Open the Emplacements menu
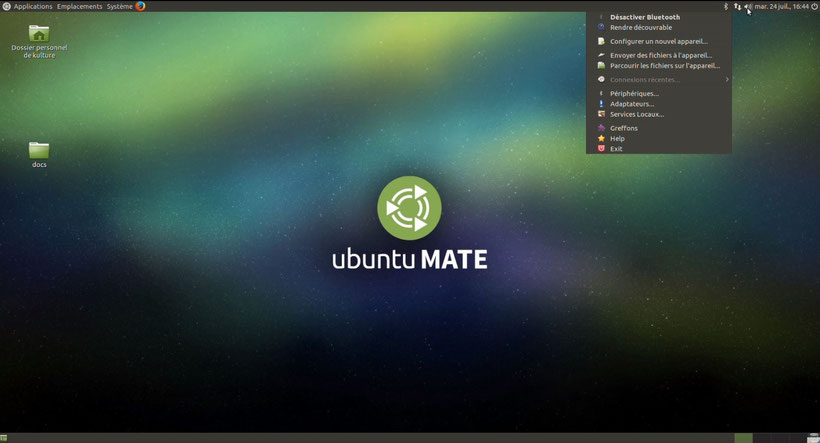The height and width of the screenshot is (443, 820). click(x=79, y=6)
